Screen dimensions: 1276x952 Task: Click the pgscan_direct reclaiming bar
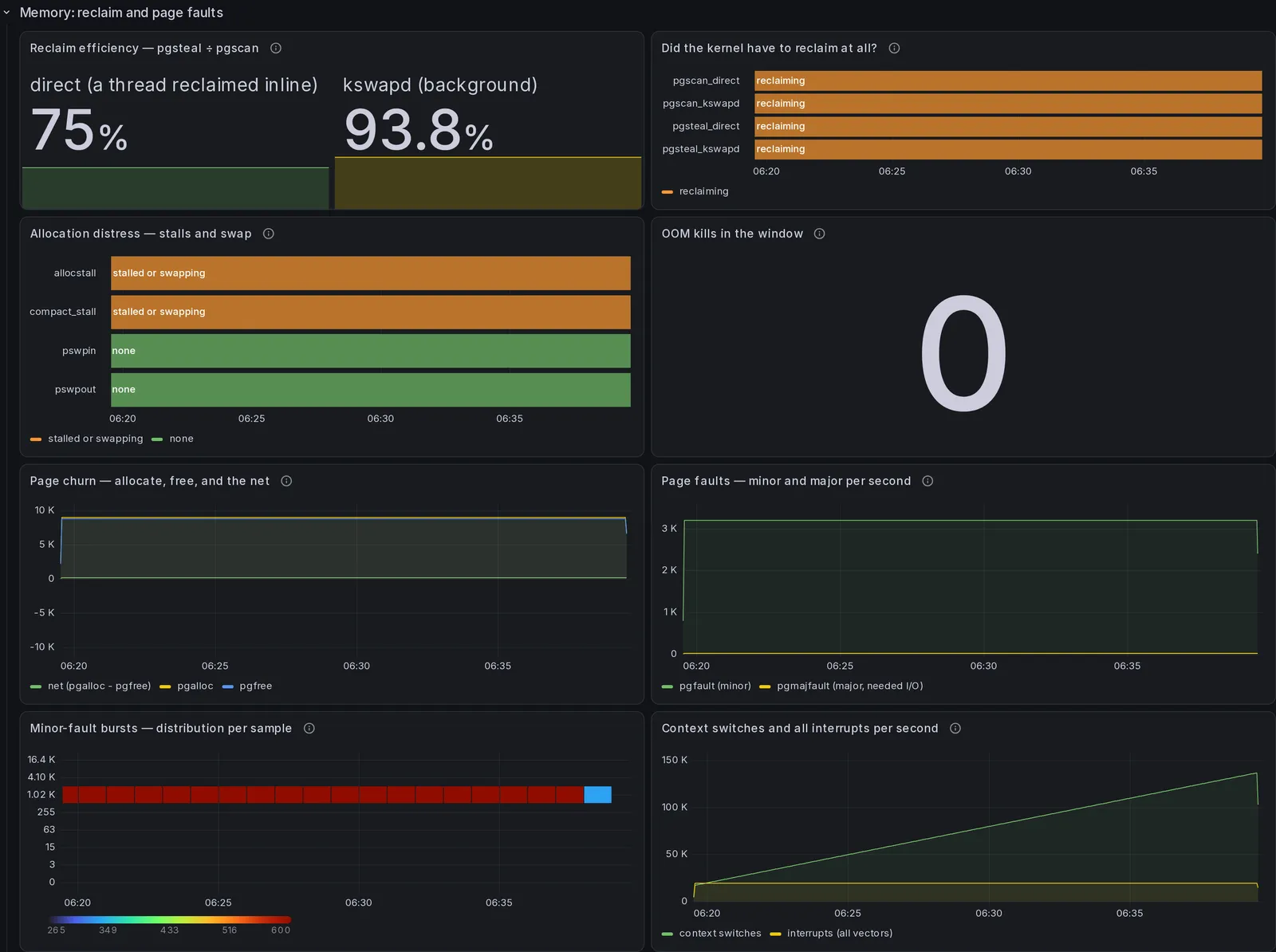pos(1008,81)
